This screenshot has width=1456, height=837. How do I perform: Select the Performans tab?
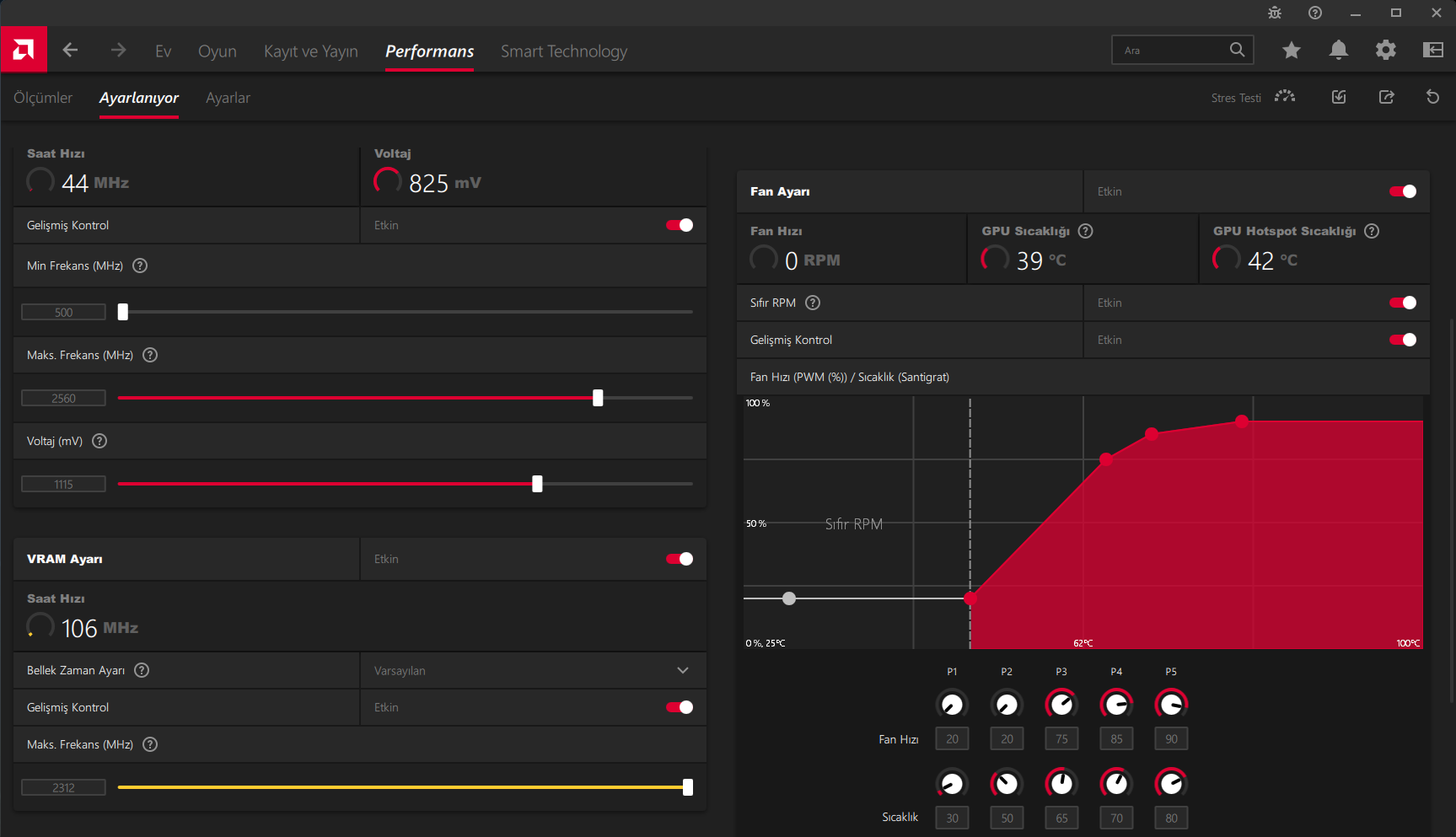tap(429, 51)
